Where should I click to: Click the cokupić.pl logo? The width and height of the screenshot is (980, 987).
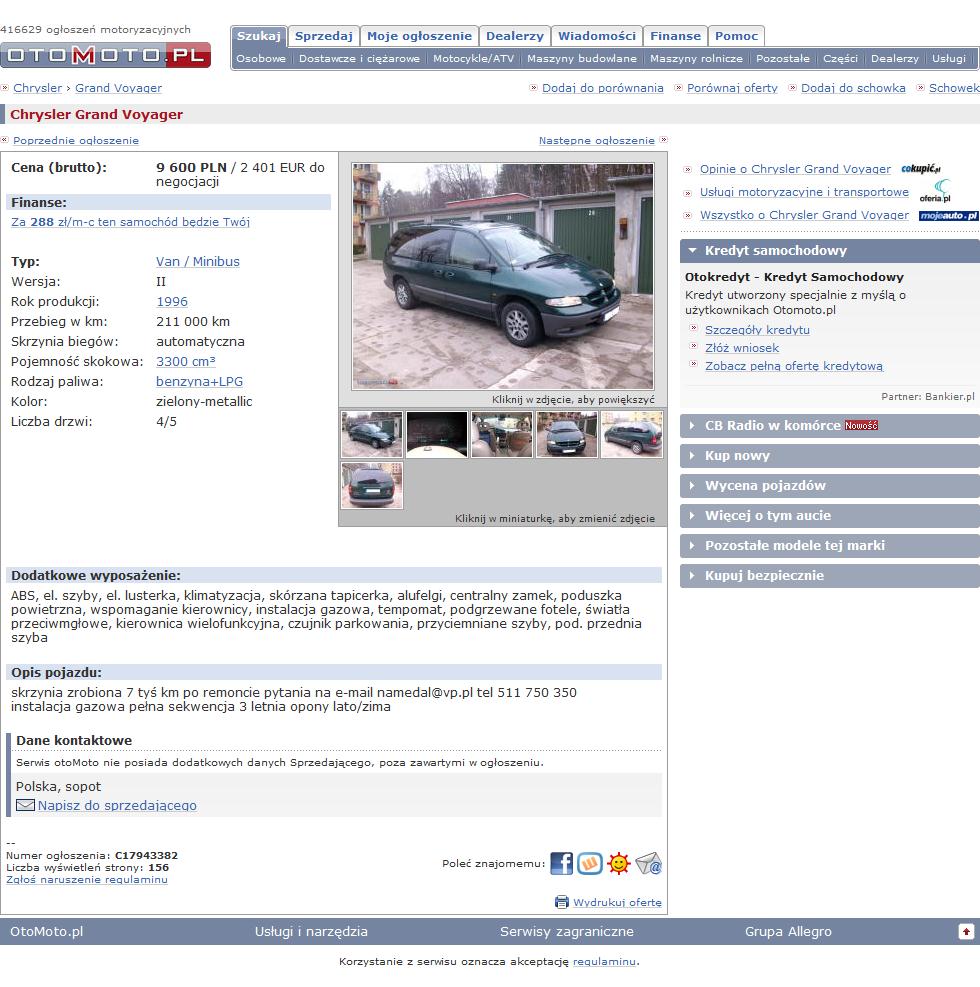921,169
